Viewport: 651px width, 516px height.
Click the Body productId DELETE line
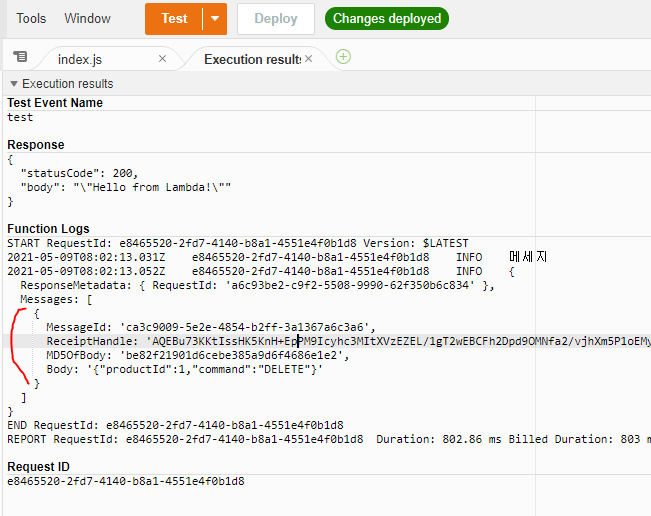click(184, 369)
